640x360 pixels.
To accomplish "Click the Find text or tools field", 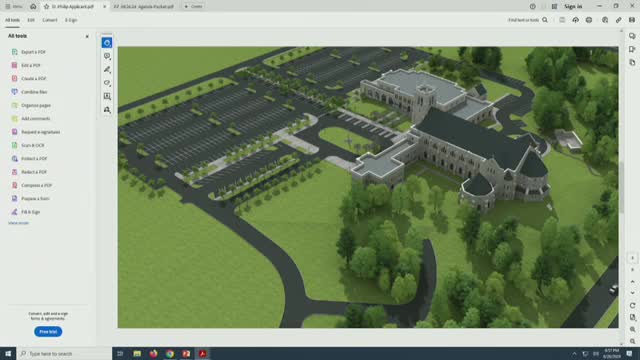I will pyautogui.click(x=524, y=20).
